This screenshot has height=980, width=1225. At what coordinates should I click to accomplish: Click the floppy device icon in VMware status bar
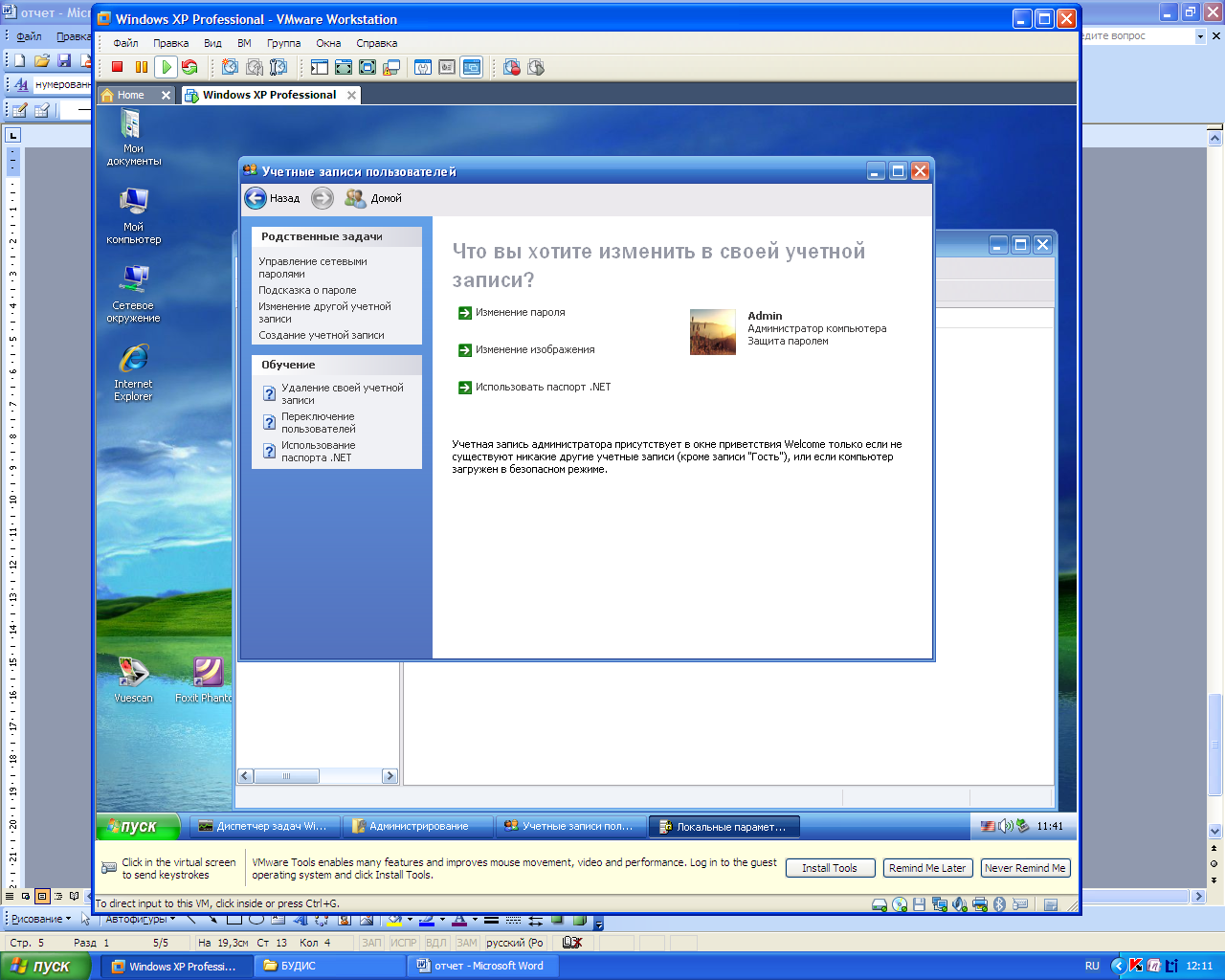[x=919, y=904]
